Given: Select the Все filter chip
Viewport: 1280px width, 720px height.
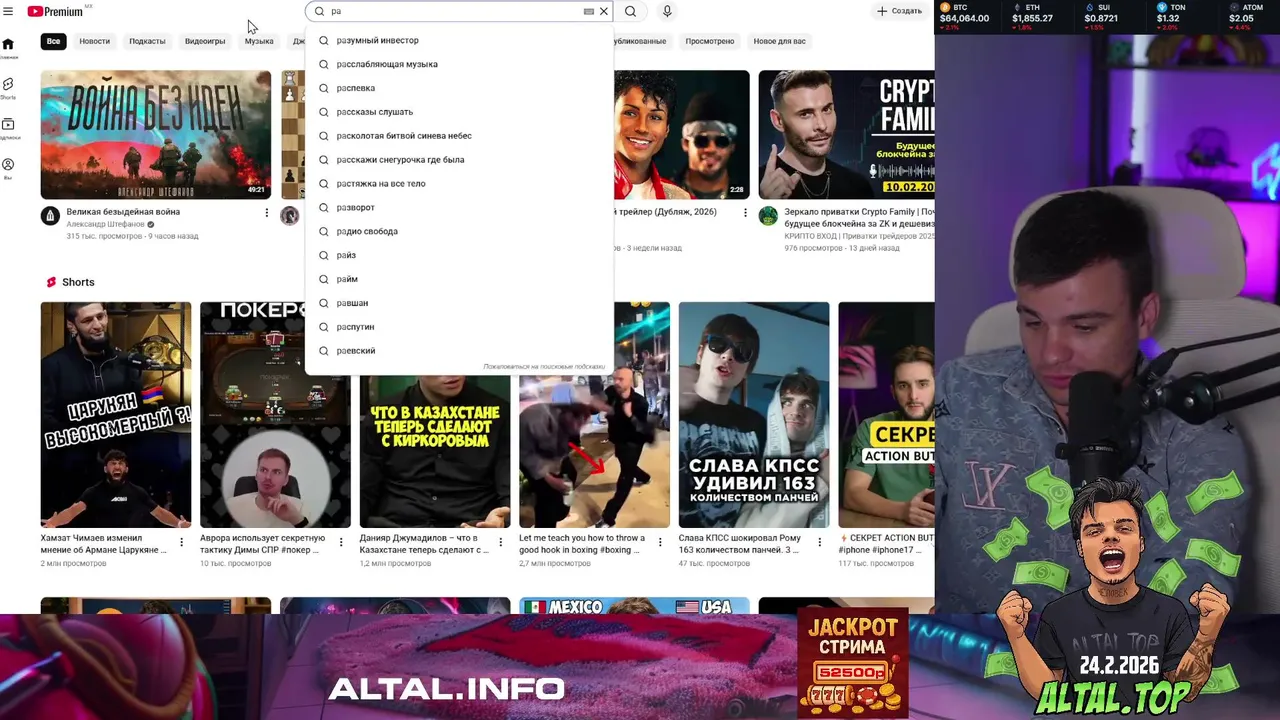Looking at the screenshot, I should pyautogui.click(x=53, y=41).
